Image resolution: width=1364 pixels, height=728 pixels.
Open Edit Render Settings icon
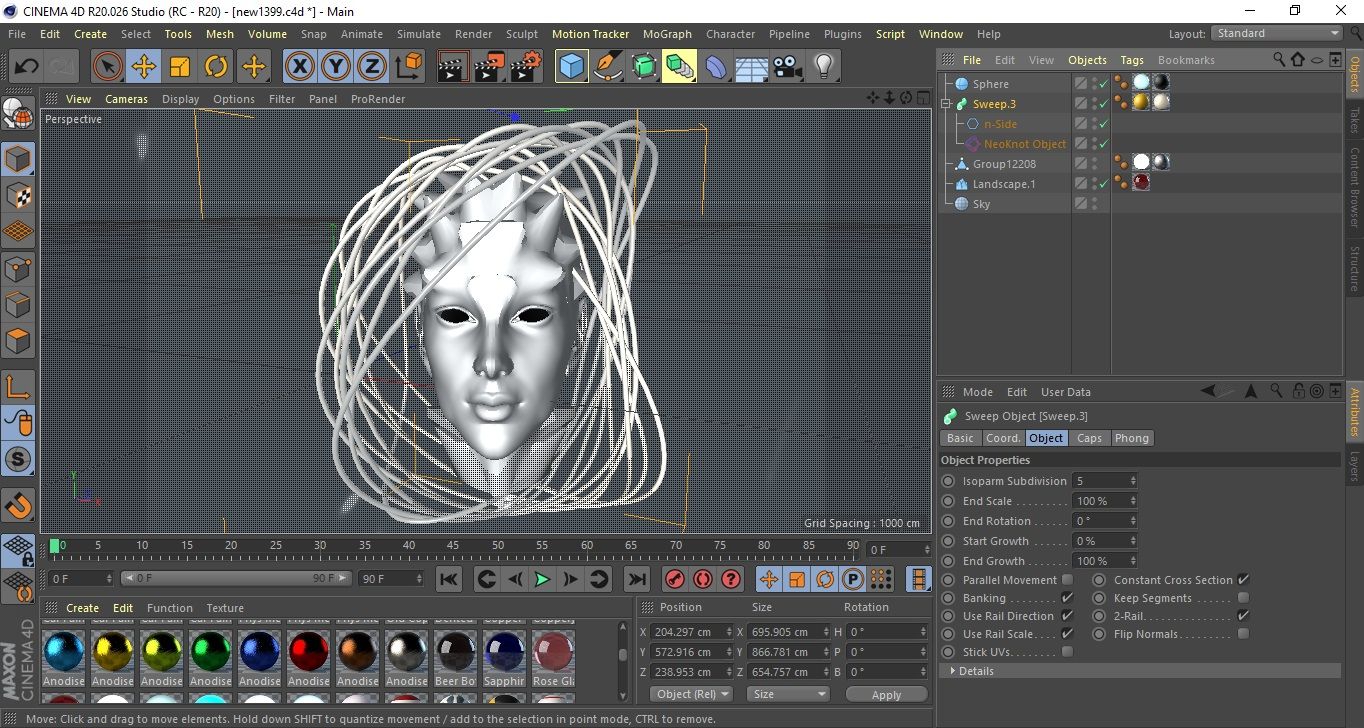[x=526, y=67]
